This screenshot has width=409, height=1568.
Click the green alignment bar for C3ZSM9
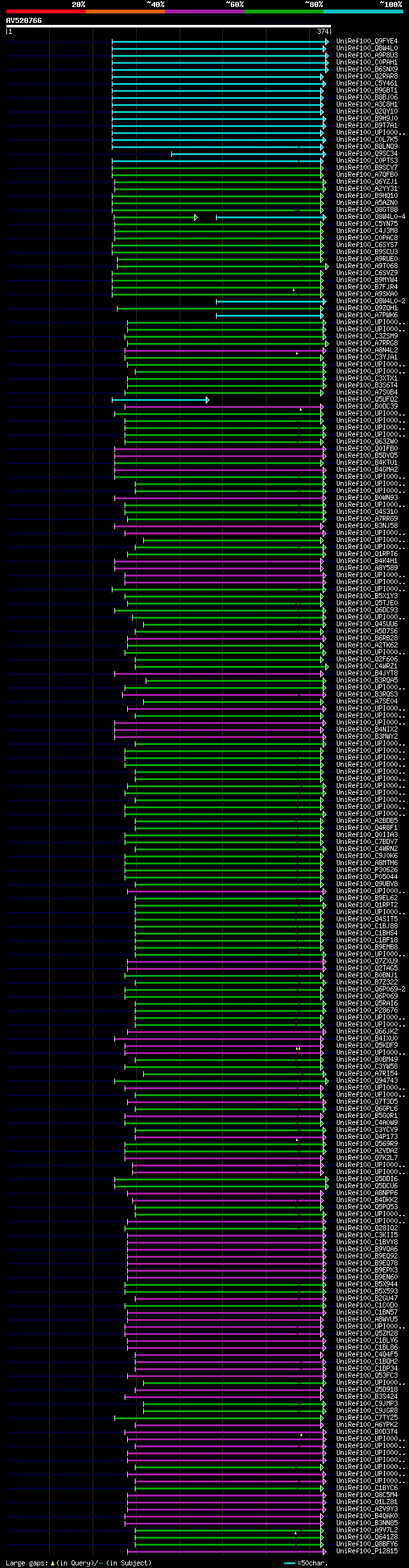[x=226, y=336]
